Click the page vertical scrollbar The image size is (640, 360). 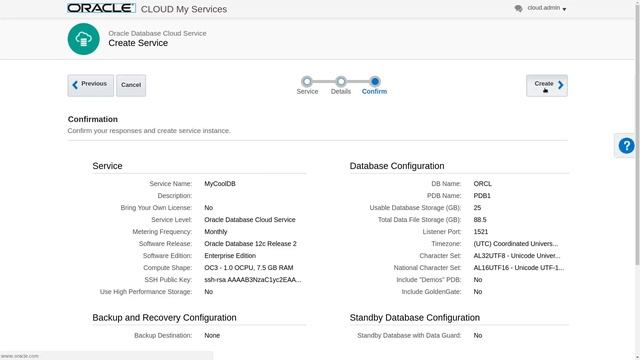coord(637,135)
